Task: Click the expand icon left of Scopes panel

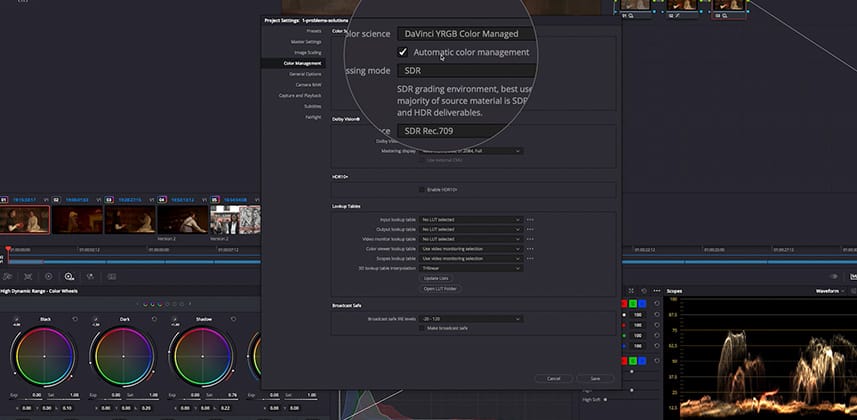Action: (x=631, y=291)
